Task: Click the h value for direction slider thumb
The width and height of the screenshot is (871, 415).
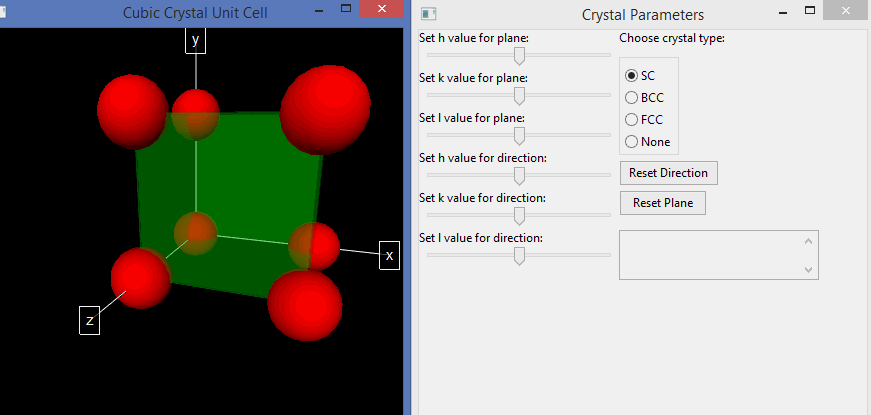Action: coord(519,176)
